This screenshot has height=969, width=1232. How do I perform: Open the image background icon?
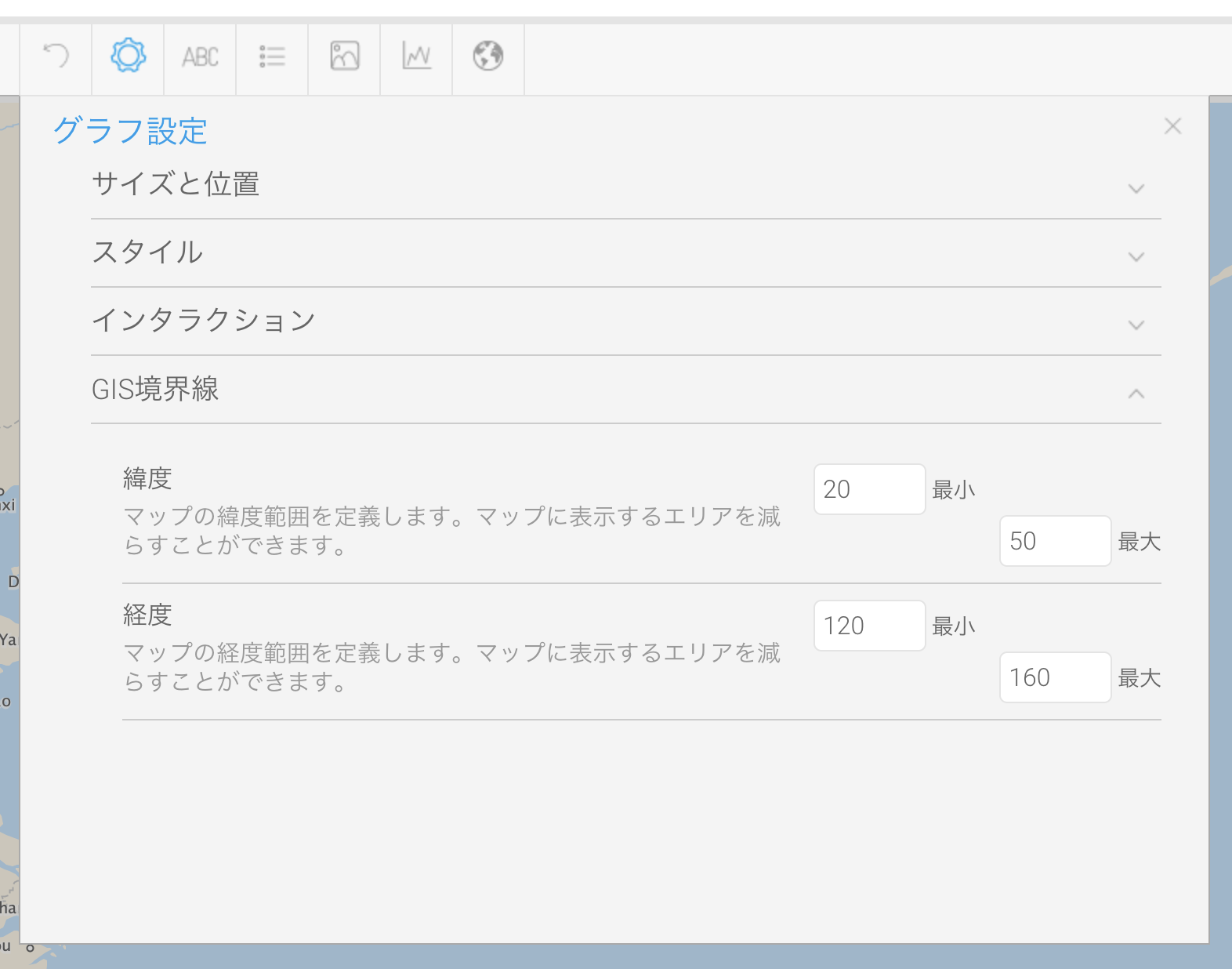pos(344,56)
